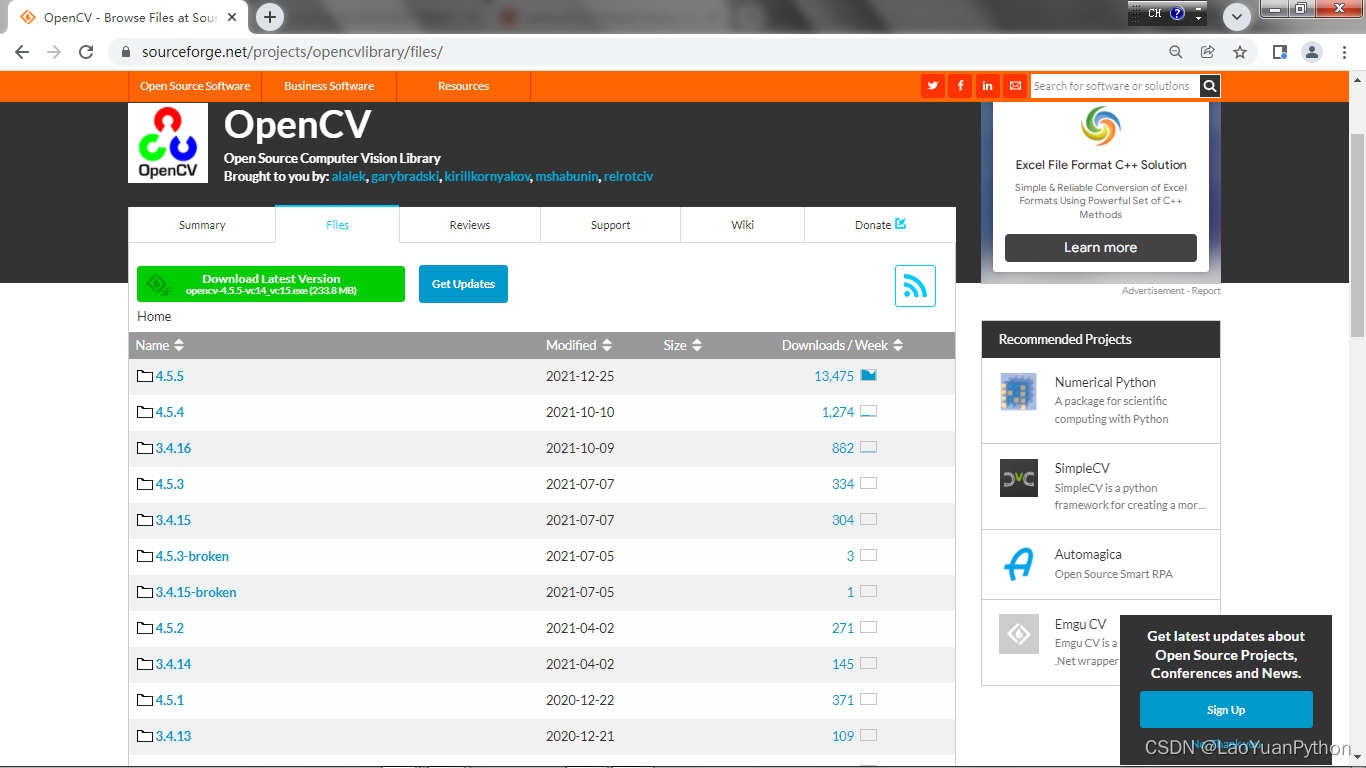This screenshot has height=768, width=1366.
Task: Open the 3.4.15-broken folder link
Action: point(196,592)
